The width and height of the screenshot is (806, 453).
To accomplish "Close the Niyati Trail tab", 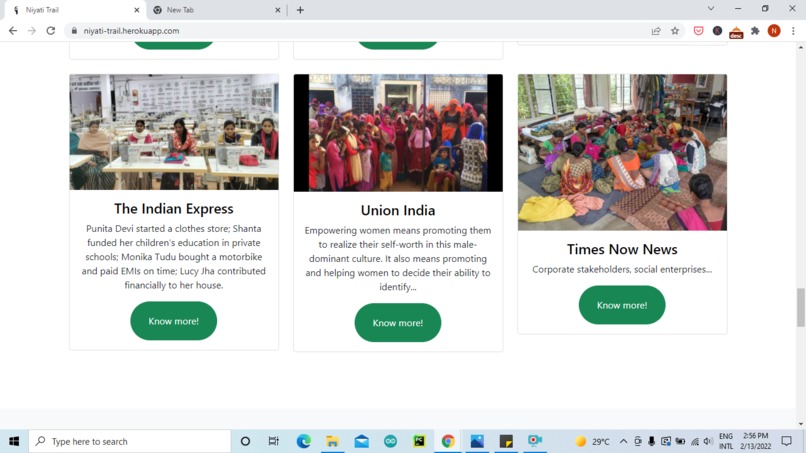I will 137,10.
